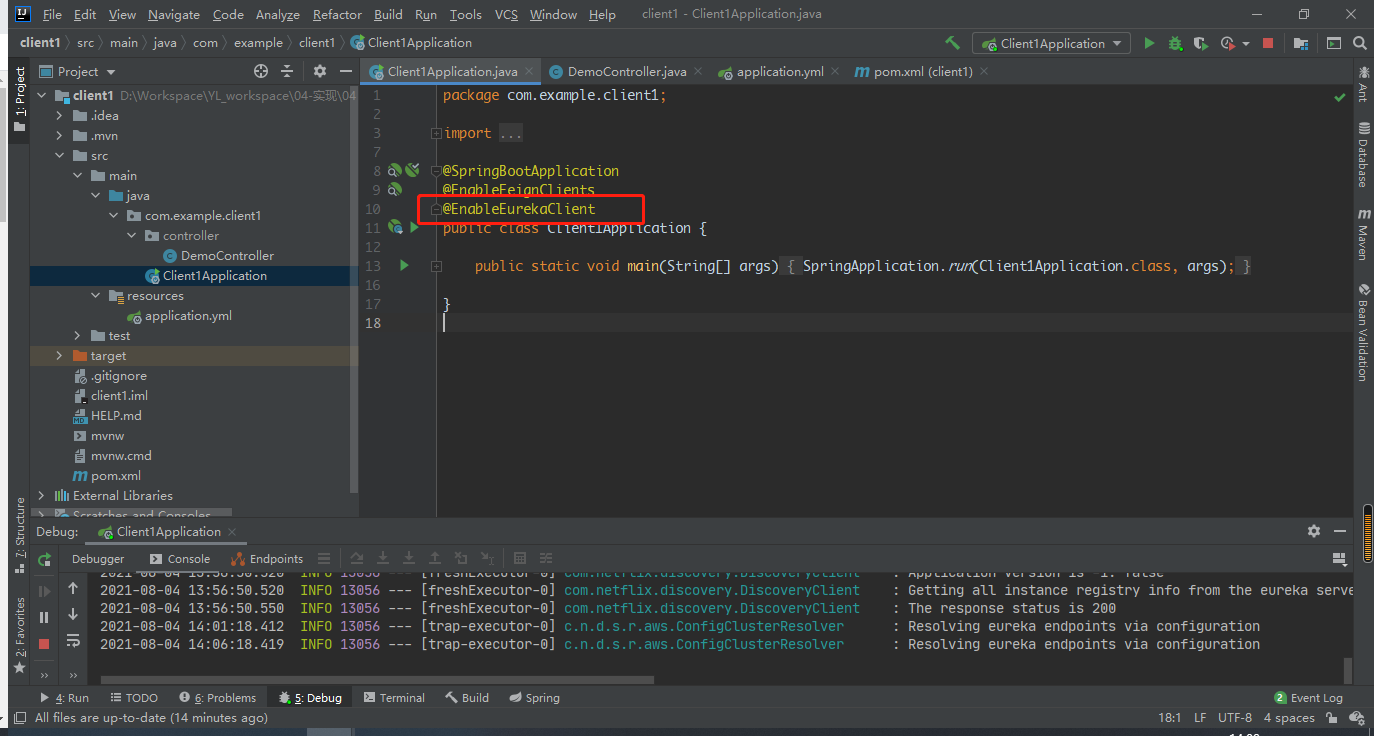Toggle the Maven tool window button
The height and width of the screenshot is (736, 1374).
click(1363, 235)
